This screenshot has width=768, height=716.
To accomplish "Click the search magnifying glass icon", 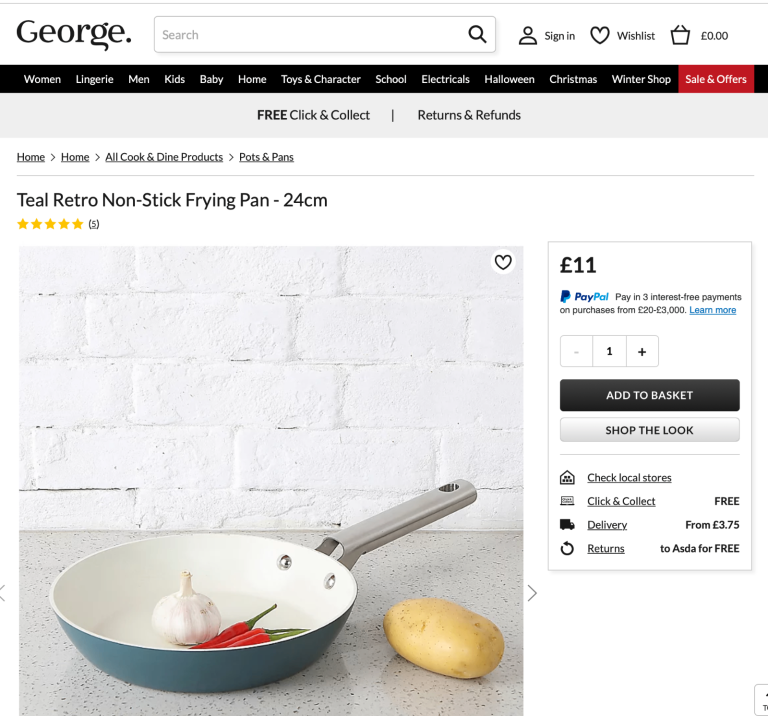I will [477, 35].
